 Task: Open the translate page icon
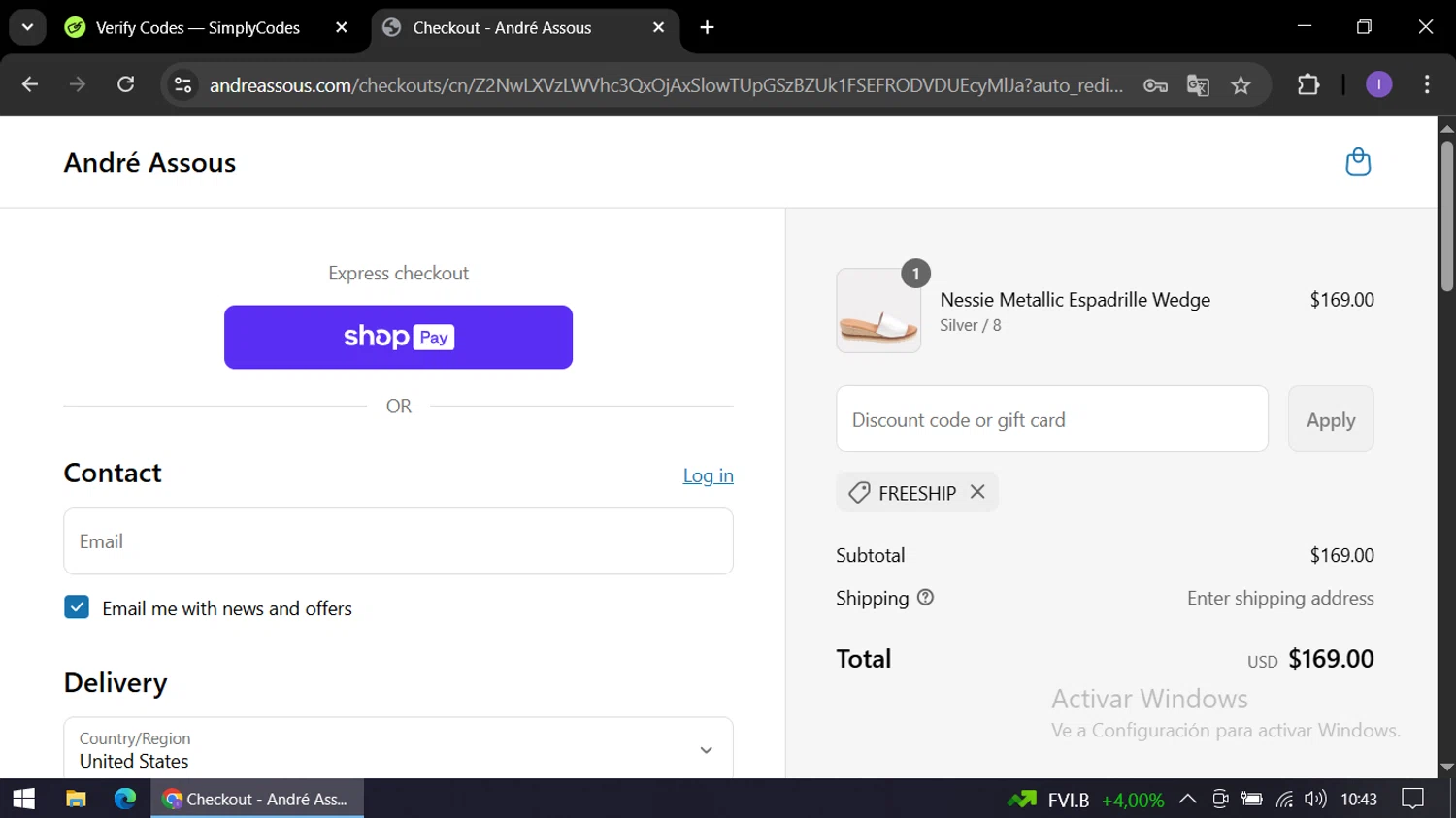[1198, 85]
